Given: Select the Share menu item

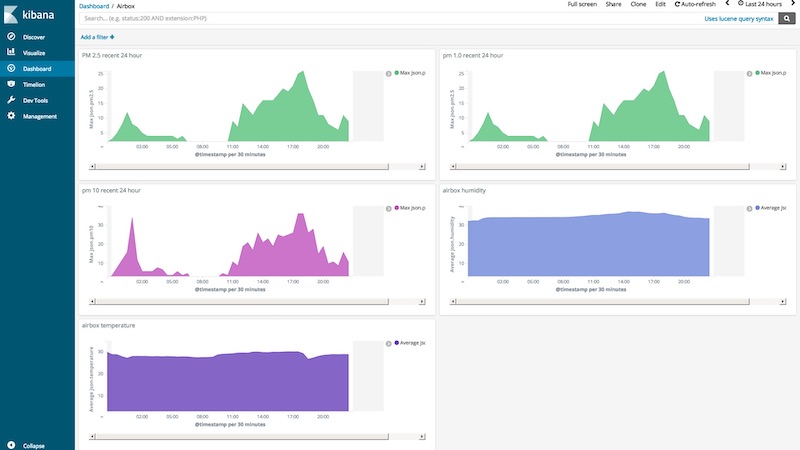Looking at the screenshot, I should click(x=613, y=4).
